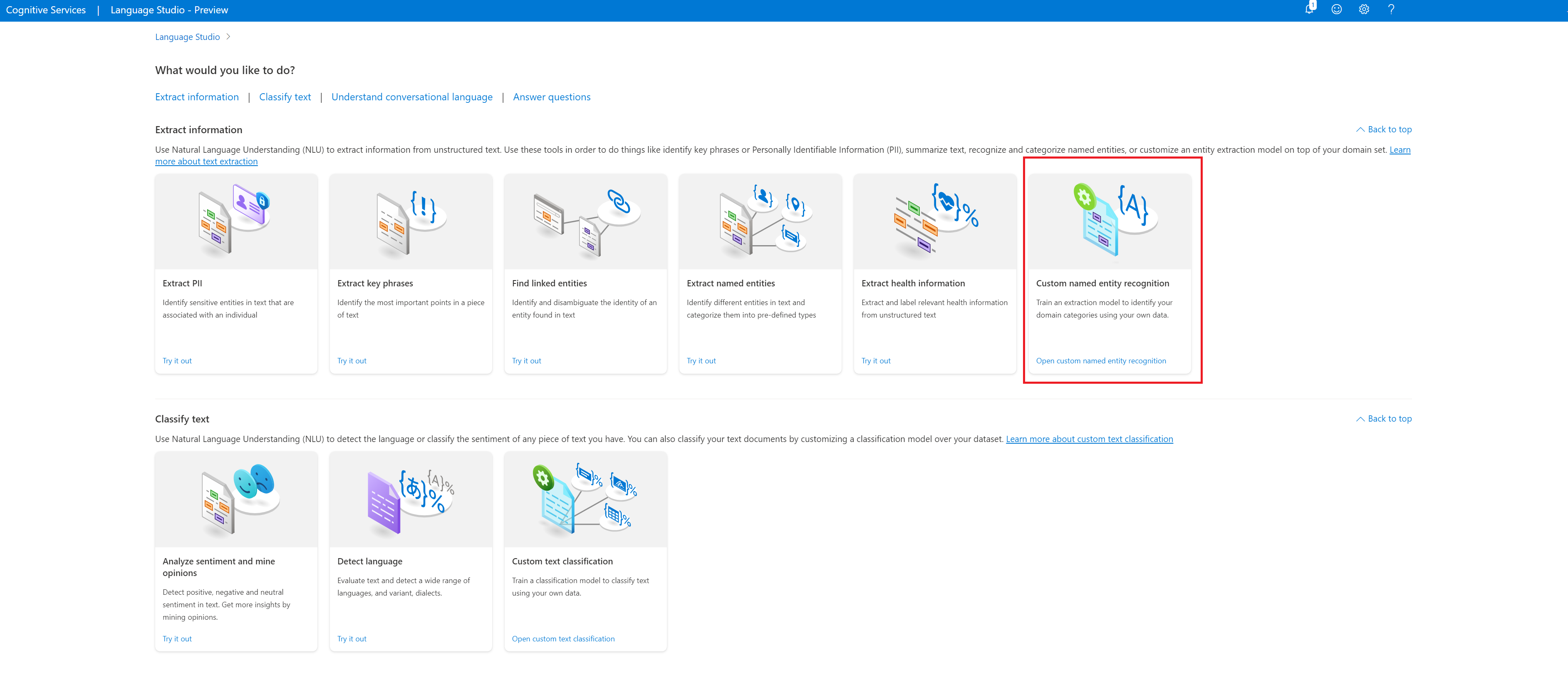Click Back to top in Extract information
The height and width of the screenshot is (673, 1568).
tap(1384, 129)
